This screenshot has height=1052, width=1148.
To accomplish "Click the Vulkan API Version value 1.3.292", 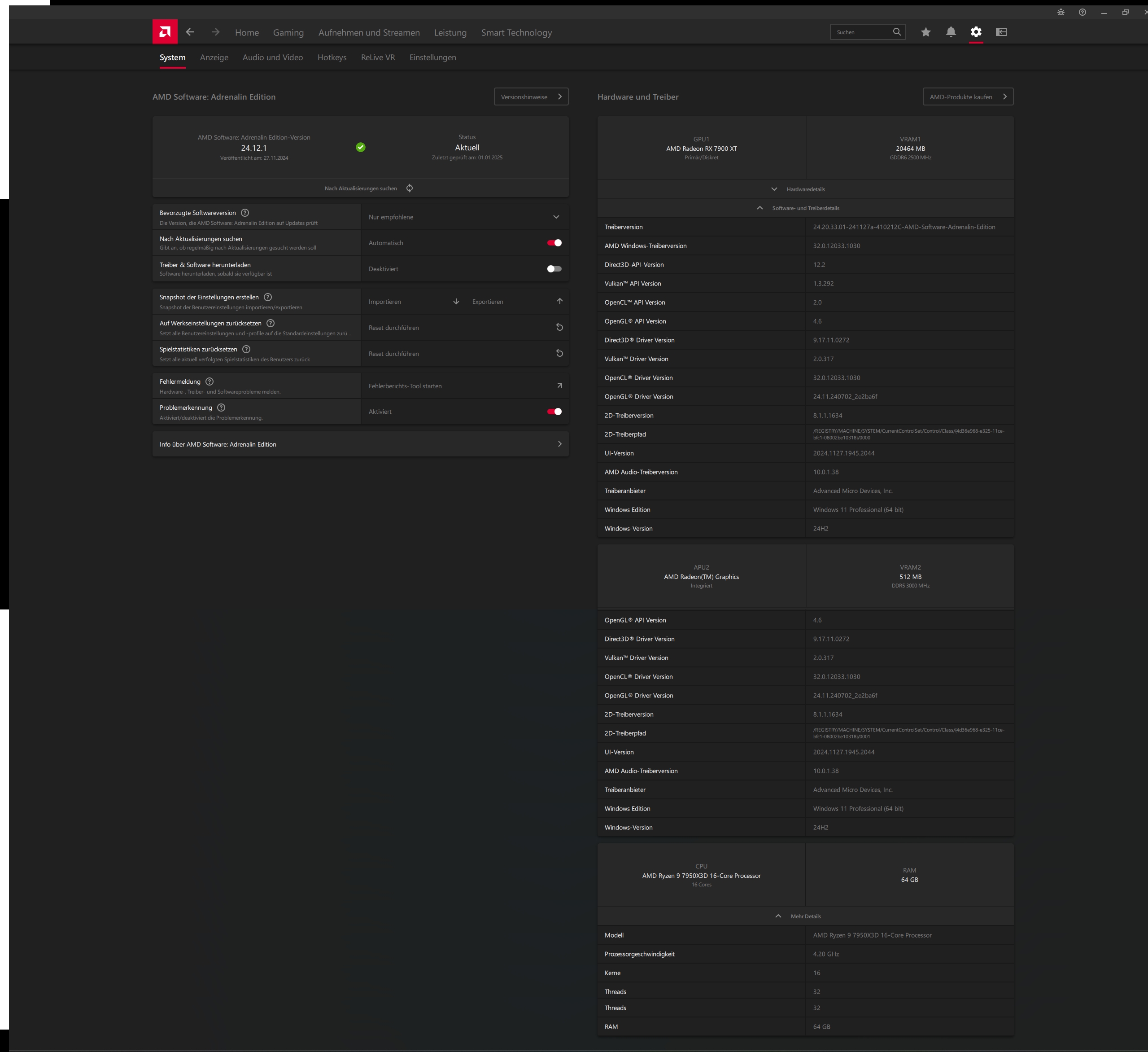I will (823, 283).
